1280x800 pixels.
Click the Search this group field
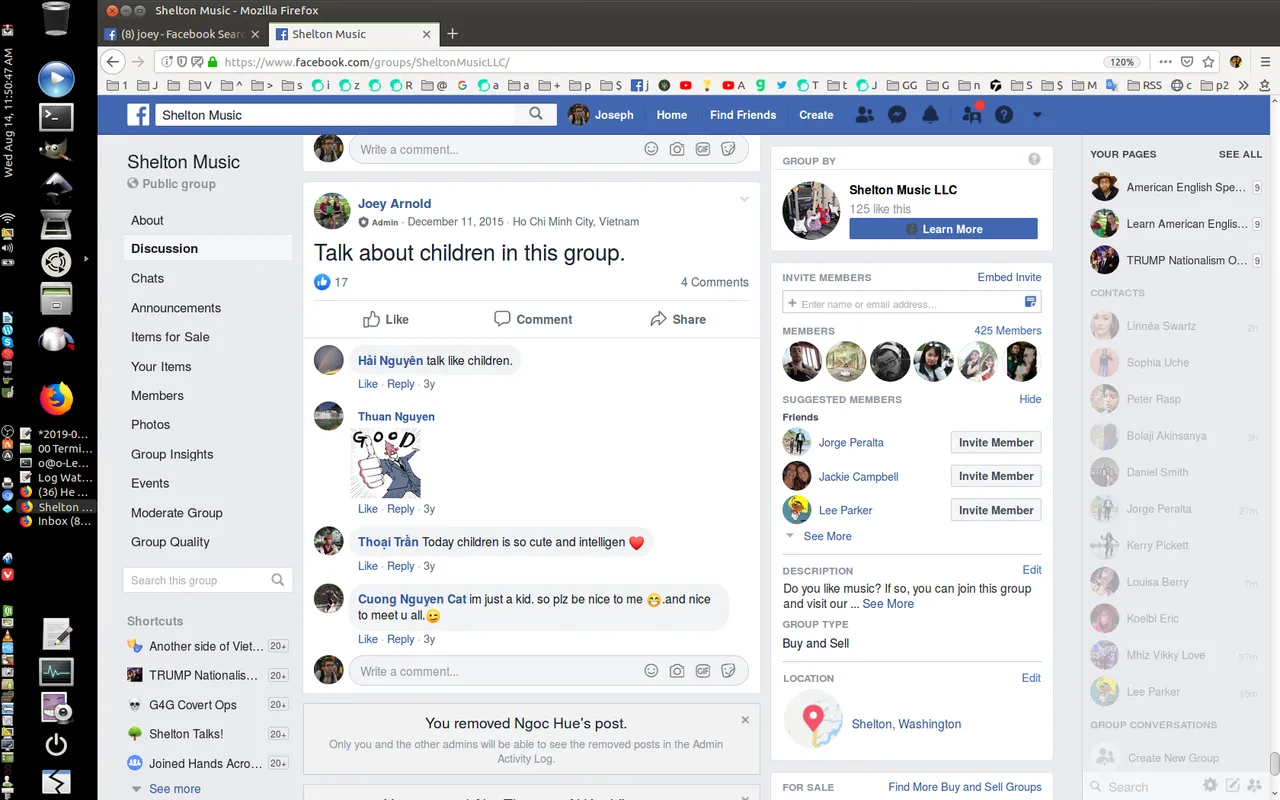208,580
